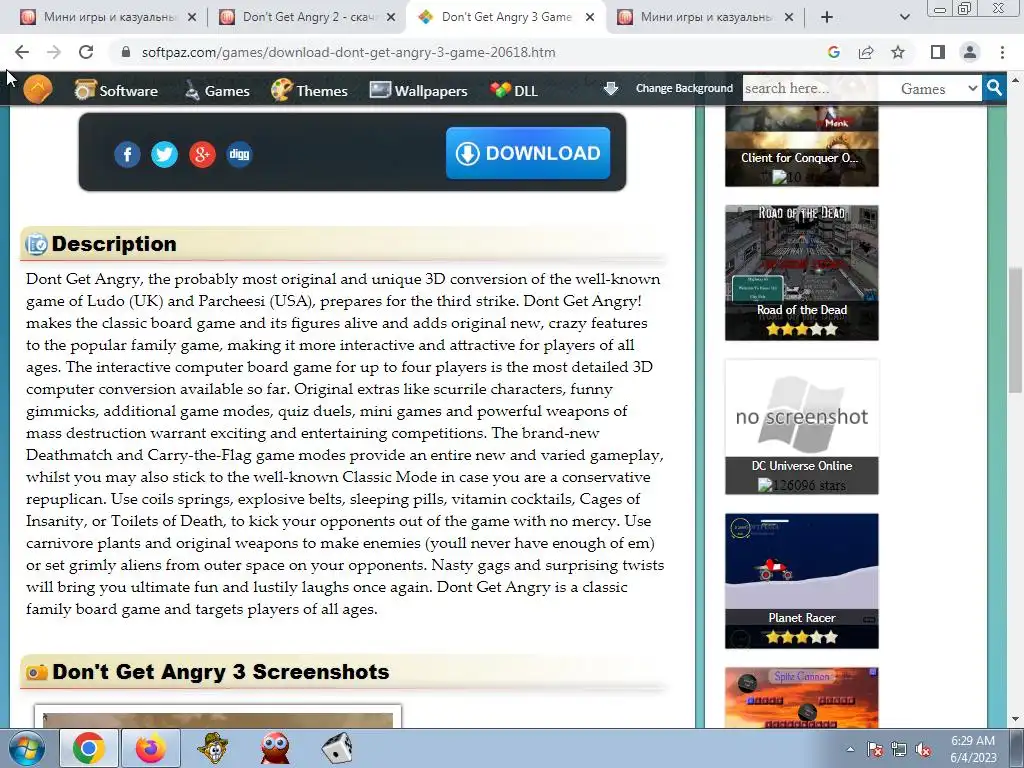Open the Games menu in the navbar

pos(217,90)
